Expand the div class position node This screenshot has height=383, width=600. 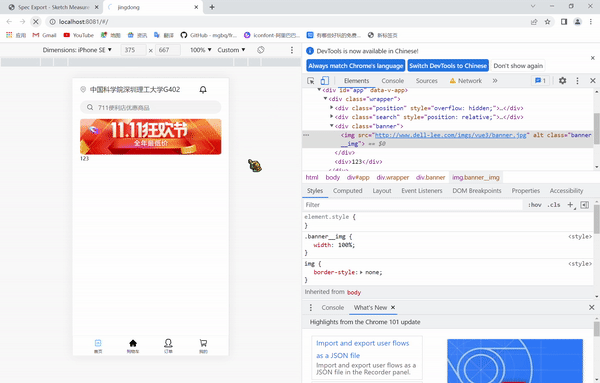click(x=332, y=108)
